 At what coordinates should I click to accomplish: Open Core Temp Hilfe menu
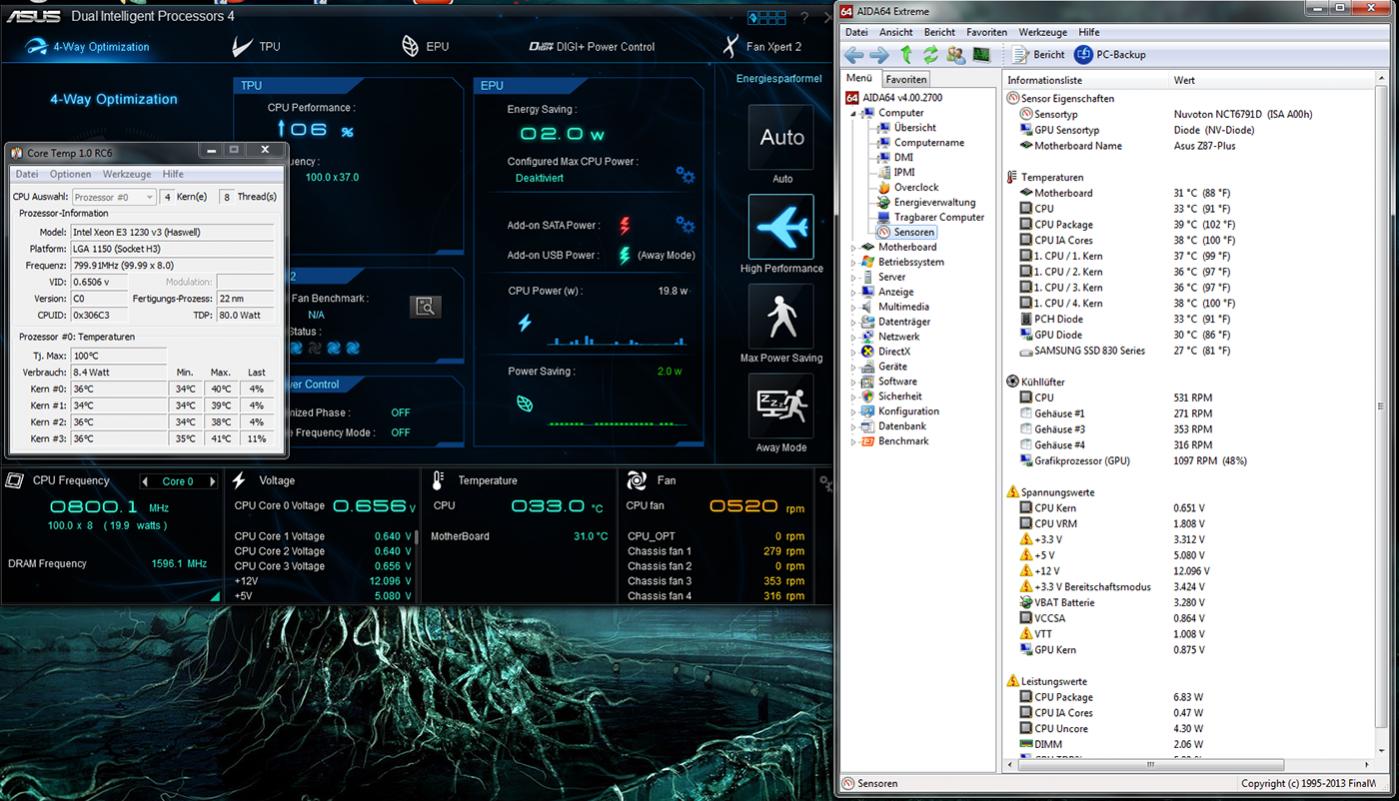(x=173, y=174)
